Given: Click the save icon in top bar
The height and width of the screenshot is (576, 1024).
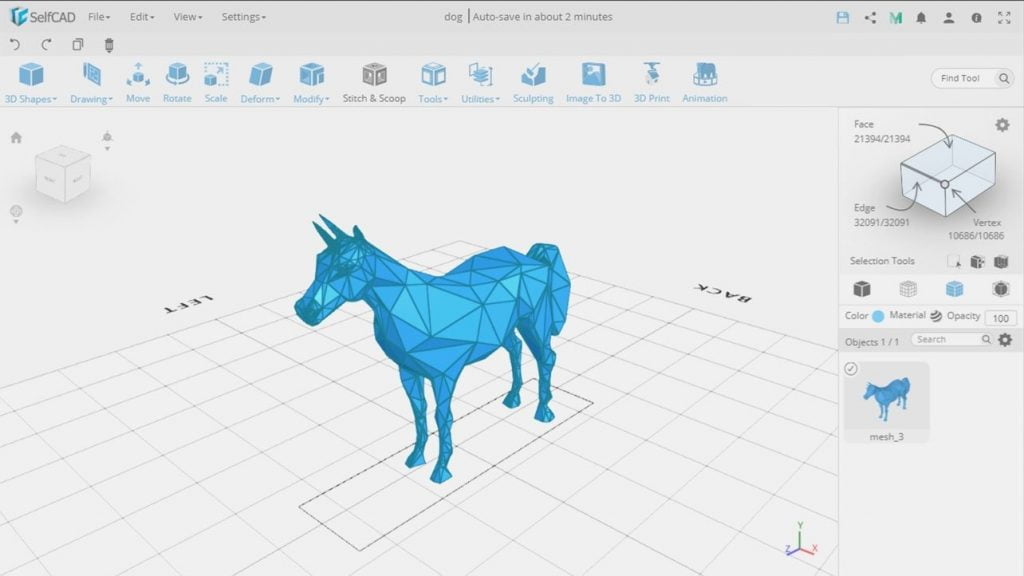Looking at the screenshot, I should pyautogui.click(x=842, y=18).
